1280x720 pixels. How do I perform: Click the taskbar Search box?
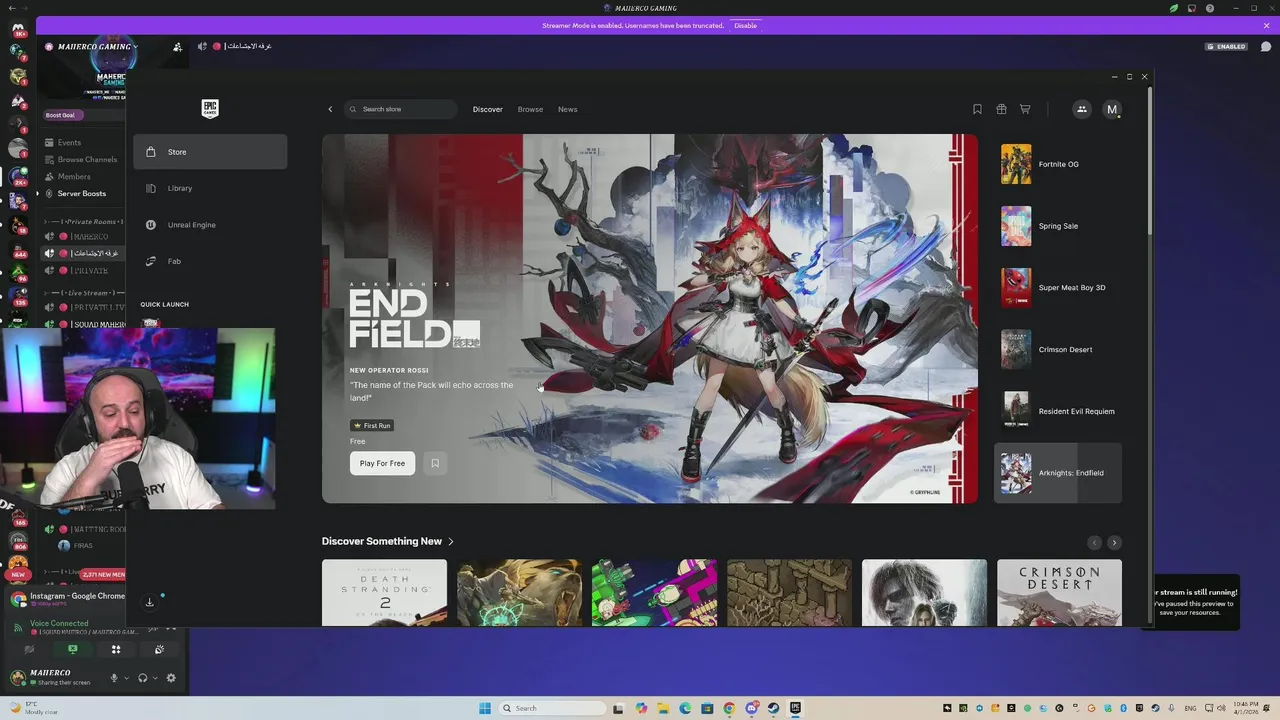click(552, 708)
